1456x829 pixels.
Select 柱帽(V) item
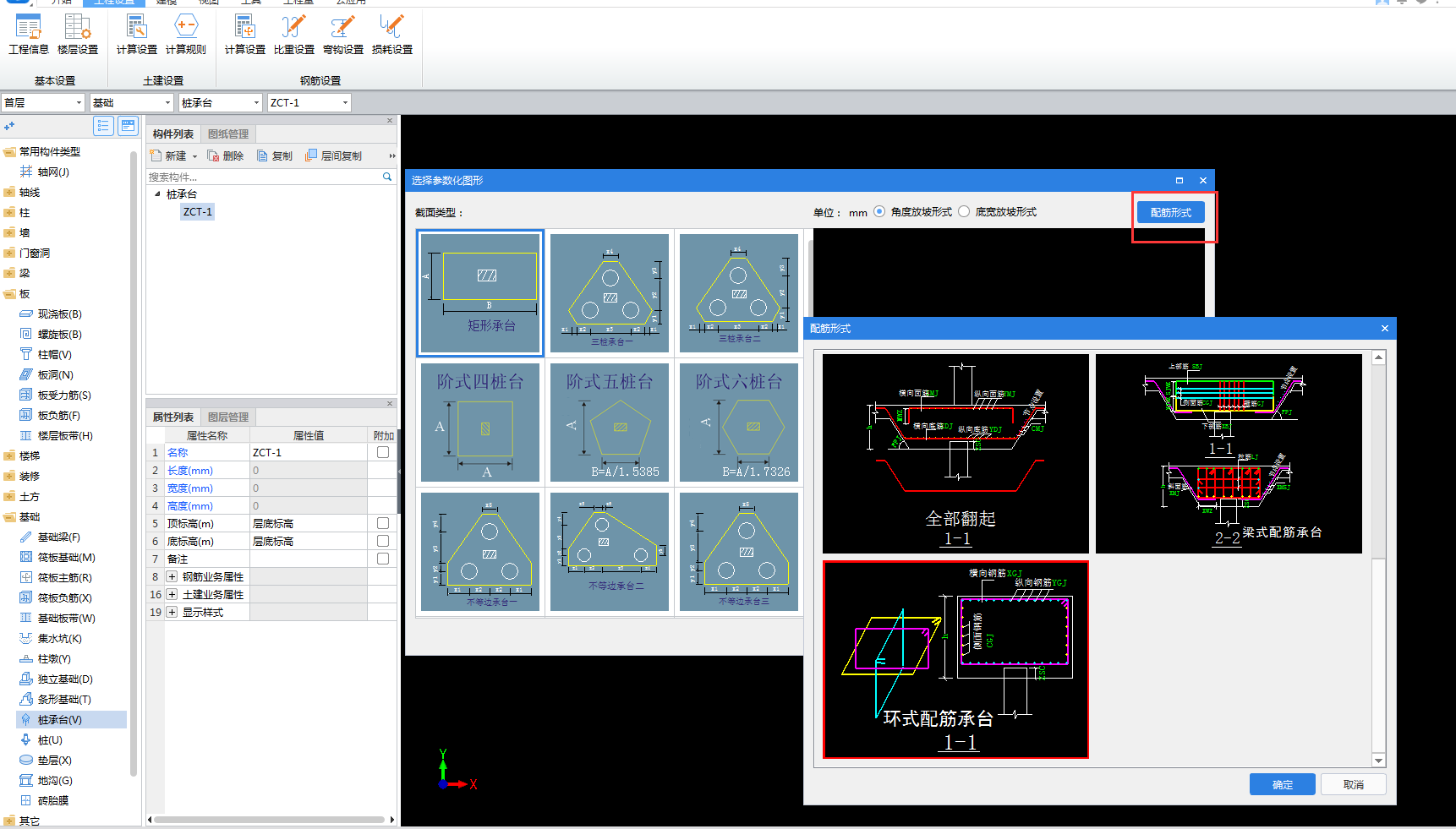point(46,354)
